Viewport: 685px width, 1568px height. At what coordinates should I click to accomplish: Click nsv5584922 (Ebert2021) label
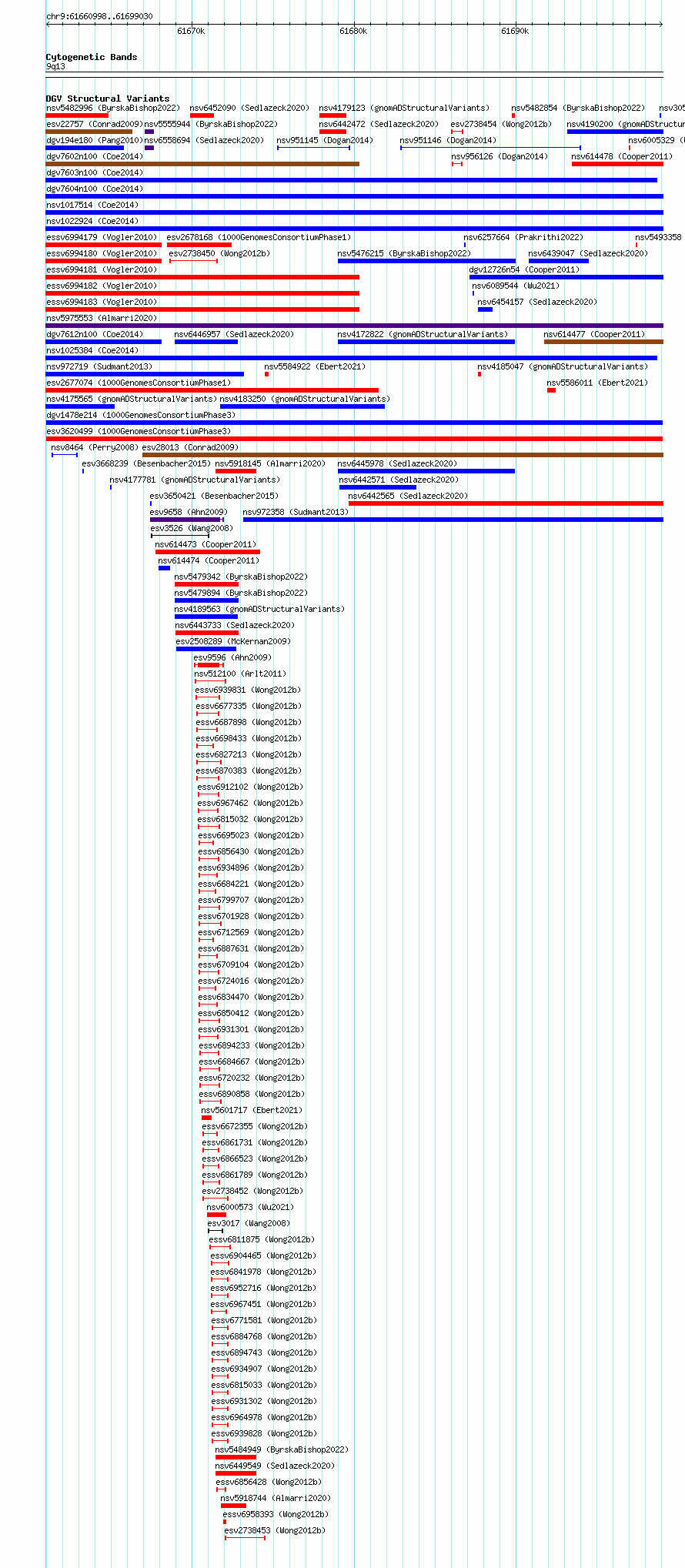click(x=315, y=367)
